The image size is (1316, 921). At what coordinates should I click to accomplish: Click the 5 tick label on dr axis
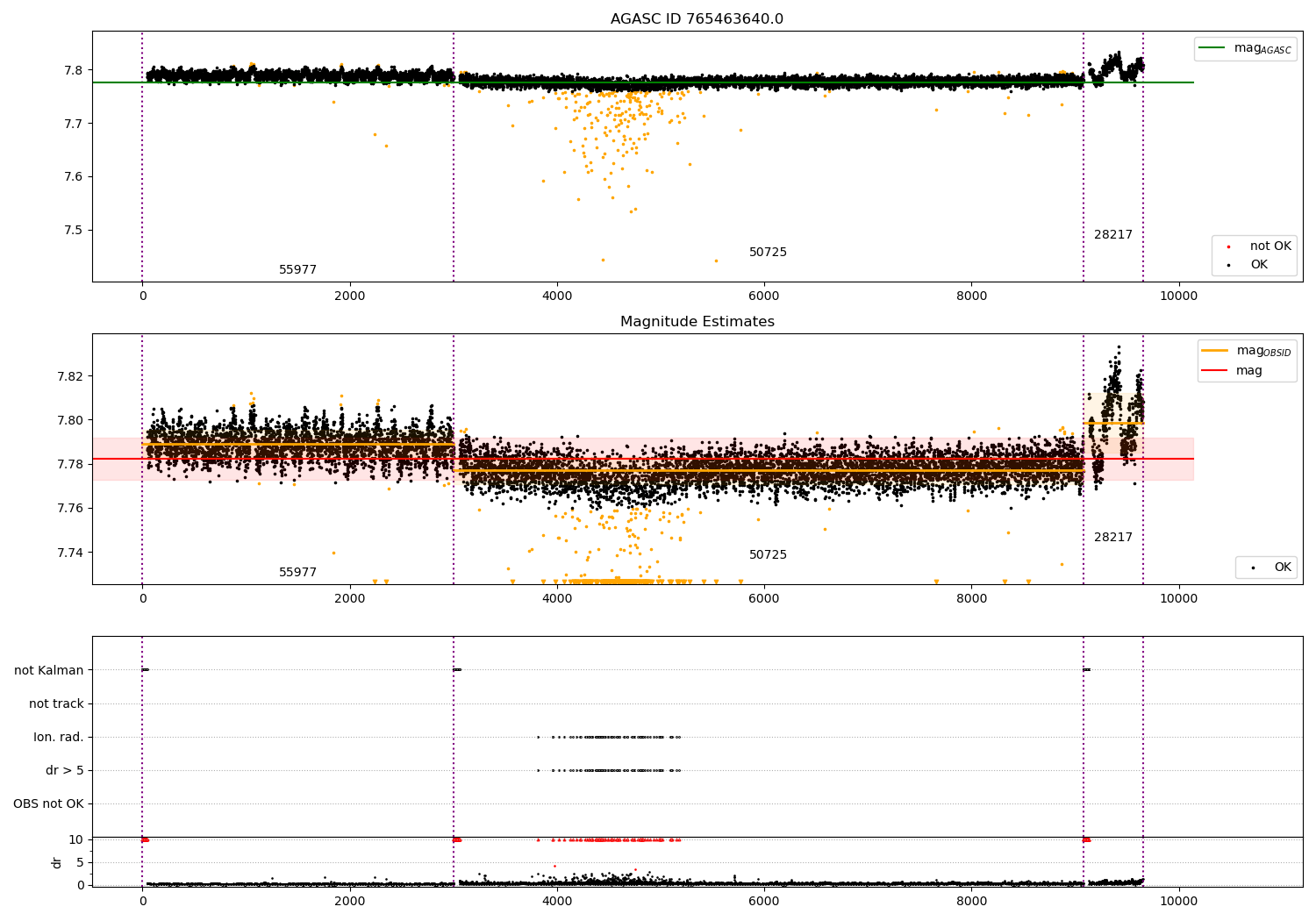[x=80, y=862]
